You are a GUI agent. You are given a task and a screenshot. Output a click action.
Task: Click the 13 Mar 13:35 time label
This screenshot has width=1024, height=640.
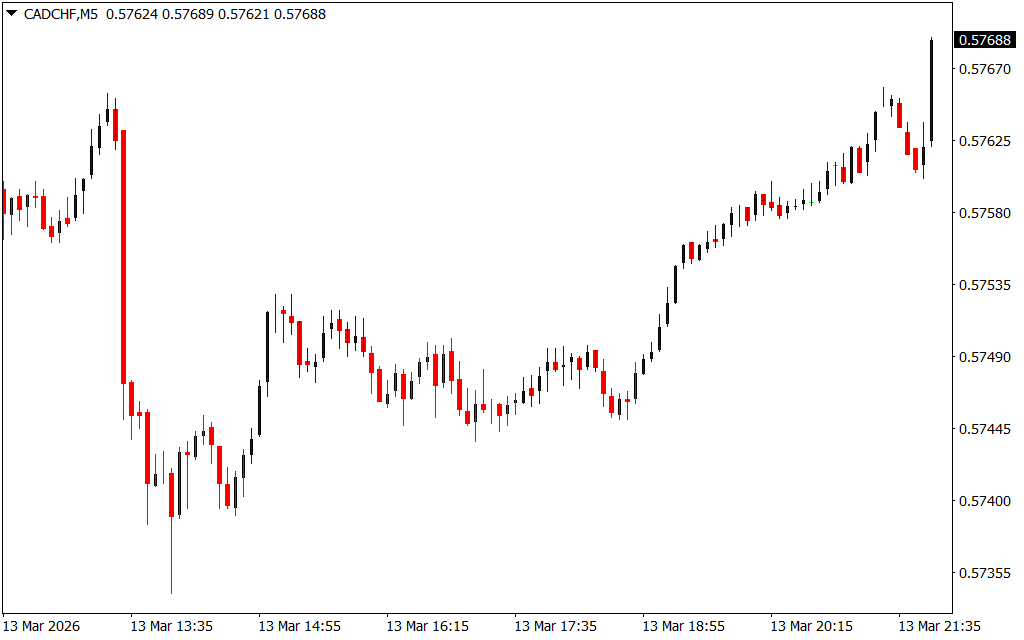click(171, 626)
